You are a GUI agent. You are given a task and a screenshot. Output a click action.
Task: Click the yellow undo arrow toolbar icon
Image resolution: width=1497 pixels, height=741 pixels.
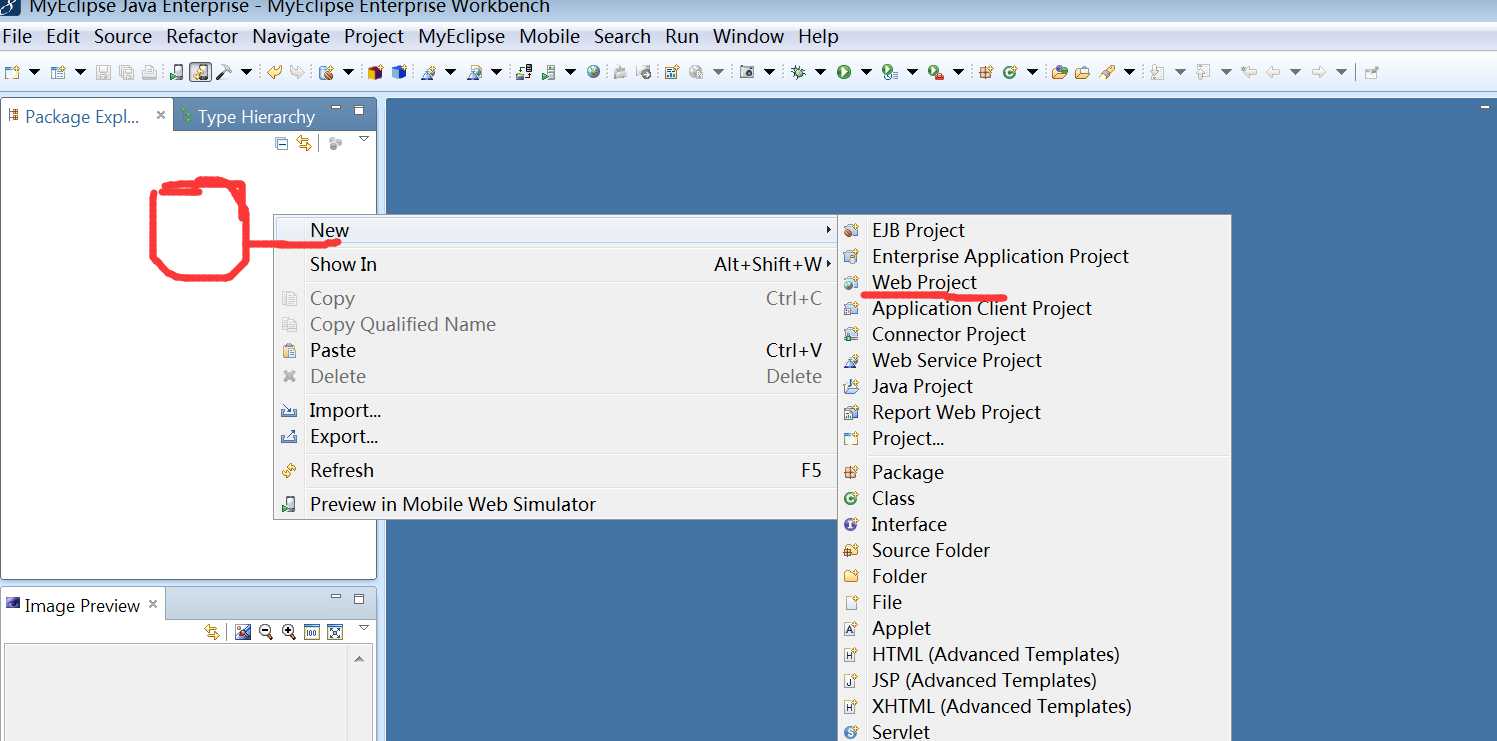click(x=275, y=72)
